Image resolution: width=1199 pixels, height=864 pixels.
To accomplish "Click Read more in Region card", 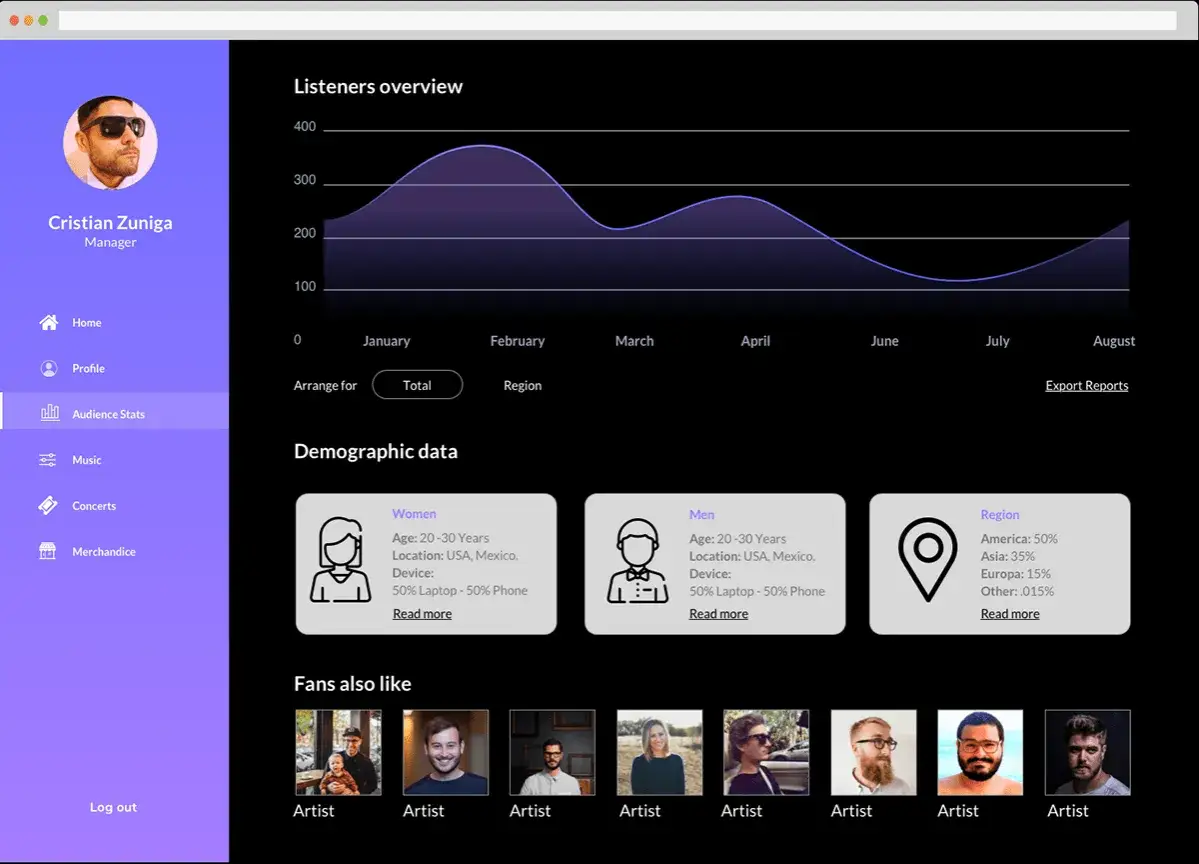I will (x=1010, y=614).
